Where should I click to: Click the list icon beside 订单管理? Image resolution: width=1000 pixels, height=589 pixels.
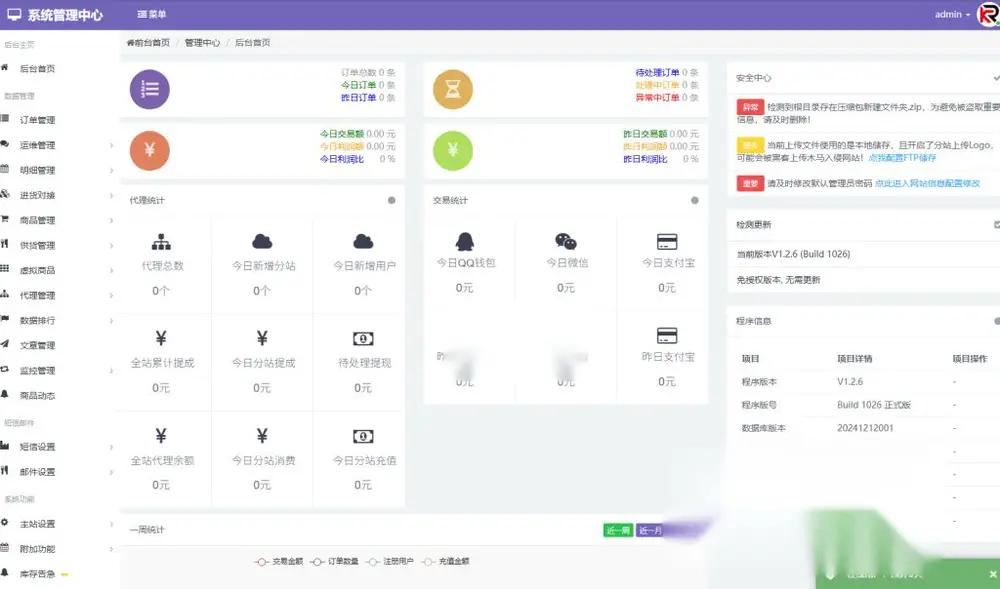pyautogui.click(x=4, y=119)
